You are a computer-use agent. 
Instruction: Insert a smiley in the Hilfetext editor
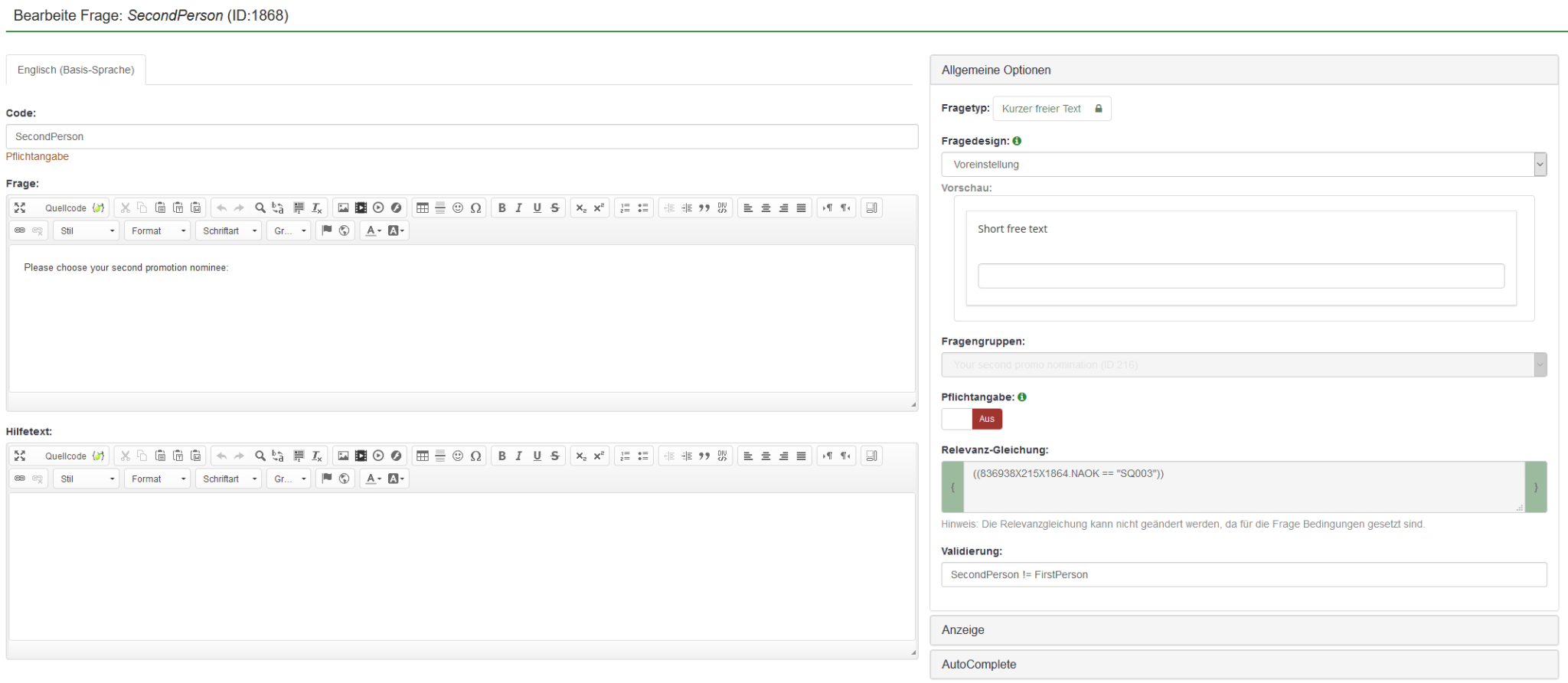pyautogui.click(x=458, y=456)
